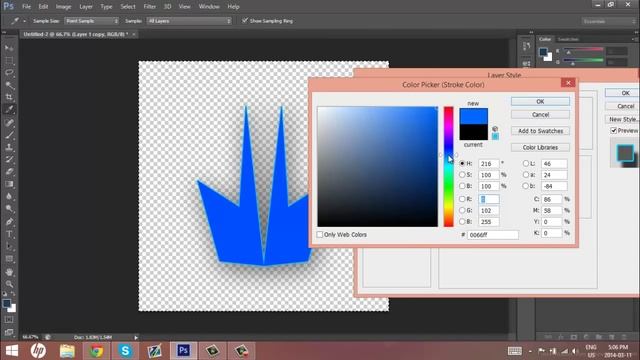640x360 pixels.
Task: Toggle Quick Mask mode icon
Action: [9, 320]
